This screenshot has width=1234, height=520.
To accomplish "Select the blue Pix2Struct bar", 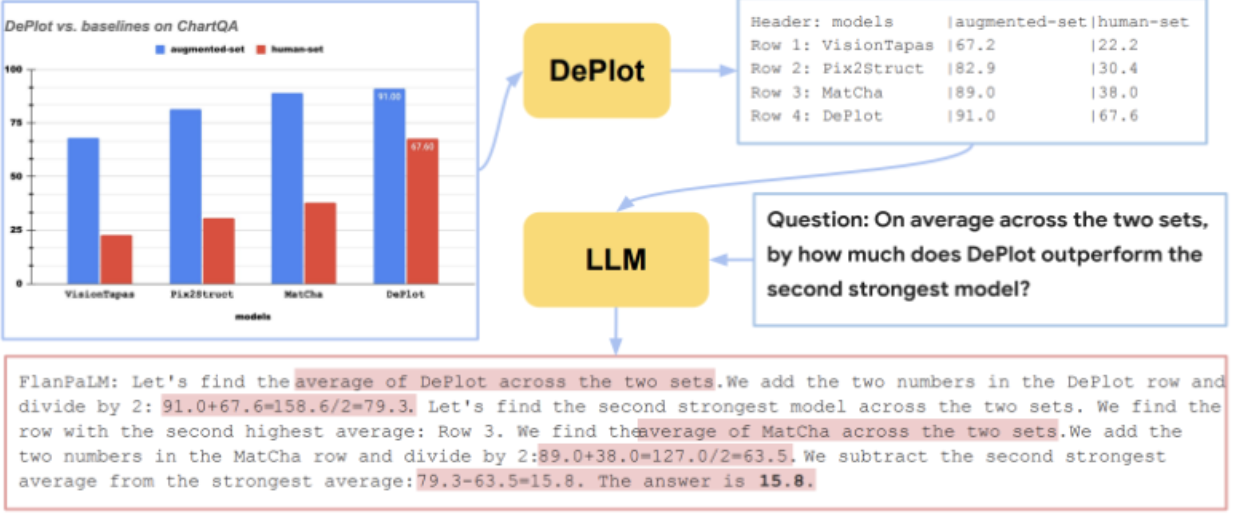I will click(185, 196).
